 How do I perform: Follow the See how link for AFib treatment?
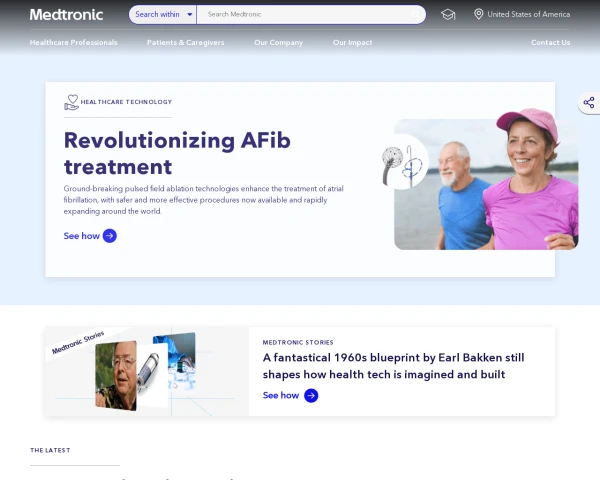[x=82, y=236]
